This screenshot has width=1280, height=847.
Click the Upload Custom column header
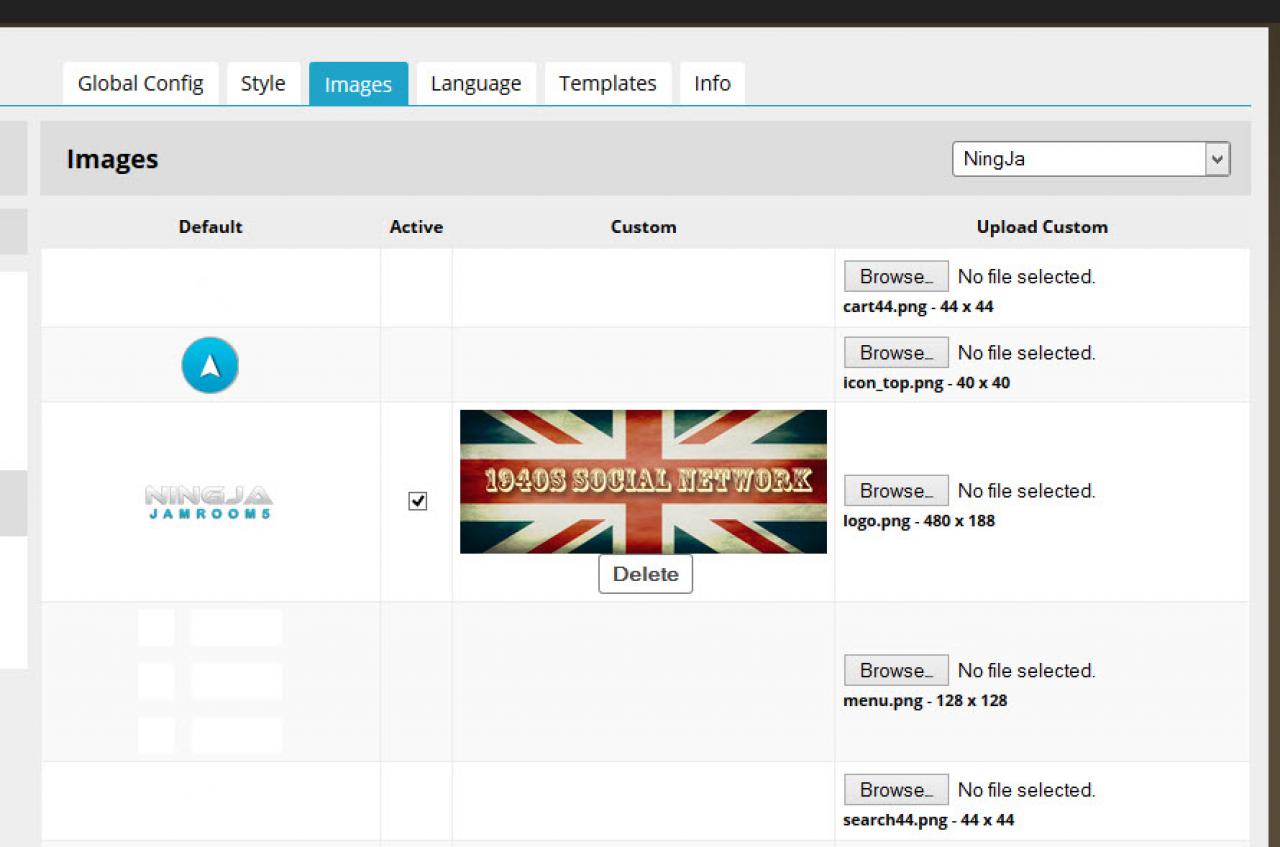[1042, 227]
